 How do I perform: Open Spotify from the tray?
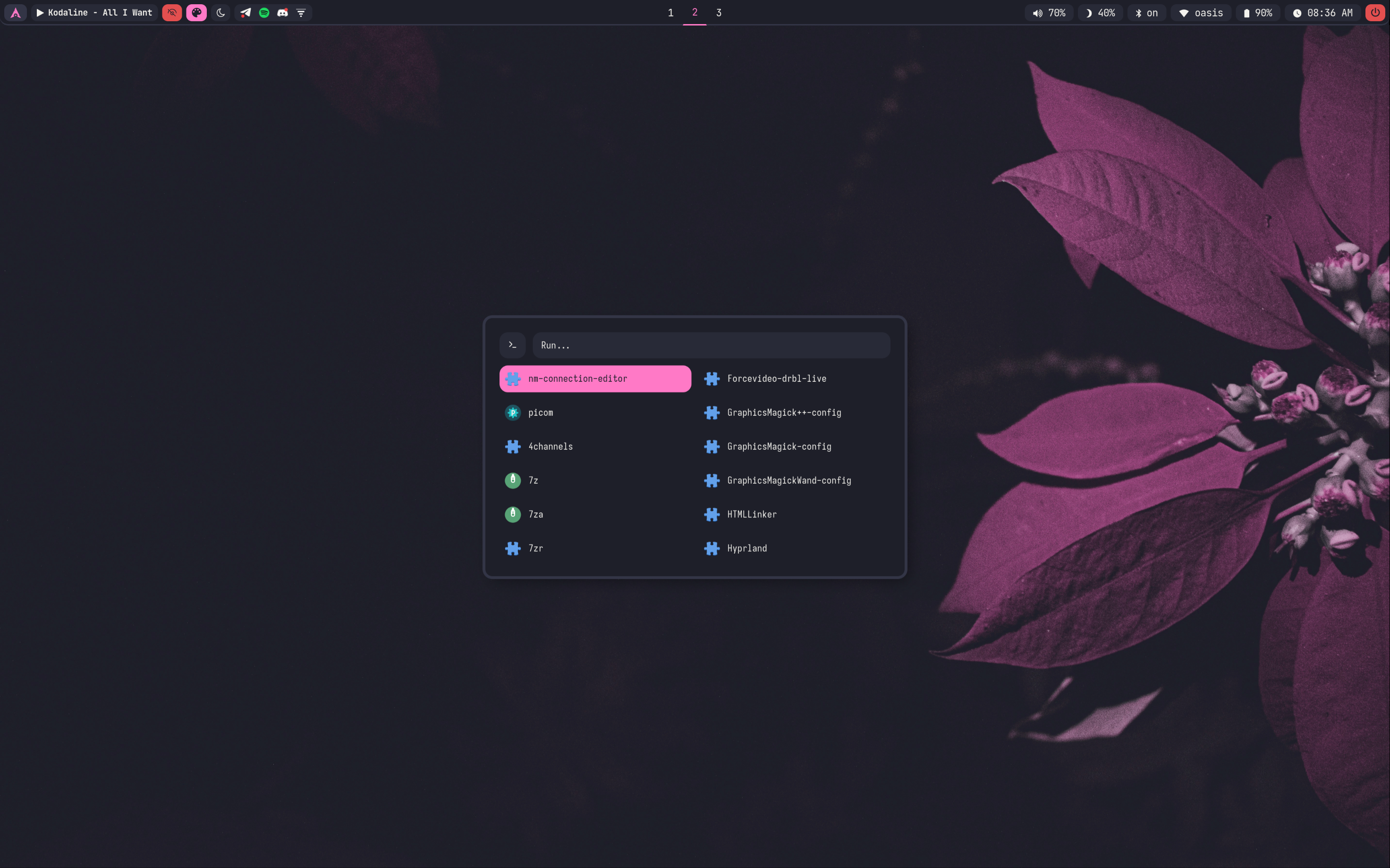(264, 13)
